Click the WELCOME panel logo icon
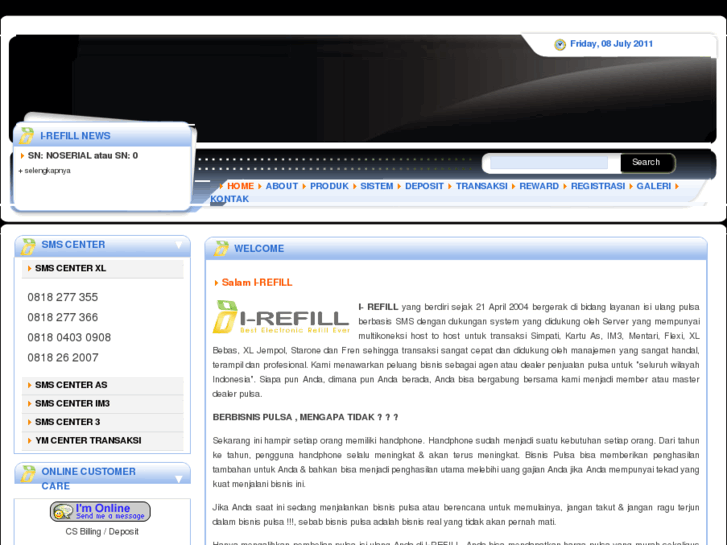The height and width of the screenshot is (545, 727). [x=221, y=248]
